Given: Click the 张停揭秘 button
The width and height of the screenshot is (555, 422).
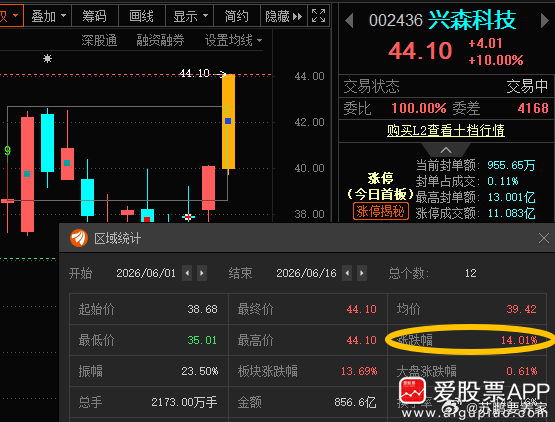Looking at the screenshot, I should (x=381, y=211).
